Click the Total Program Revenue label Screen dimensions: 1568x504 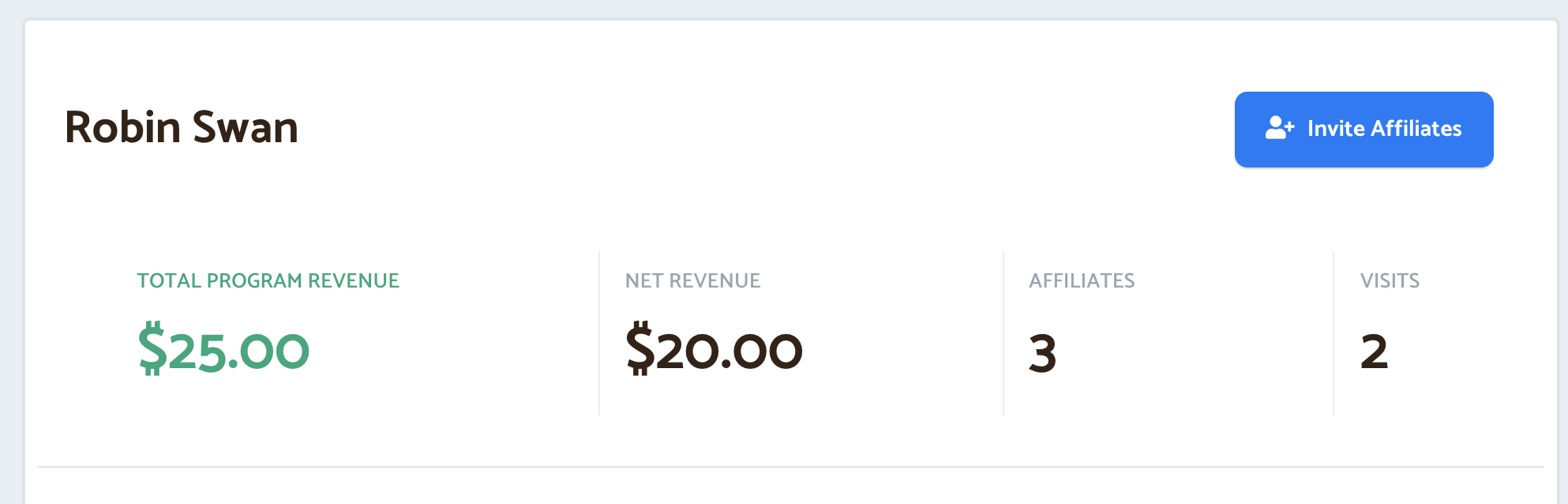(268, 280)
